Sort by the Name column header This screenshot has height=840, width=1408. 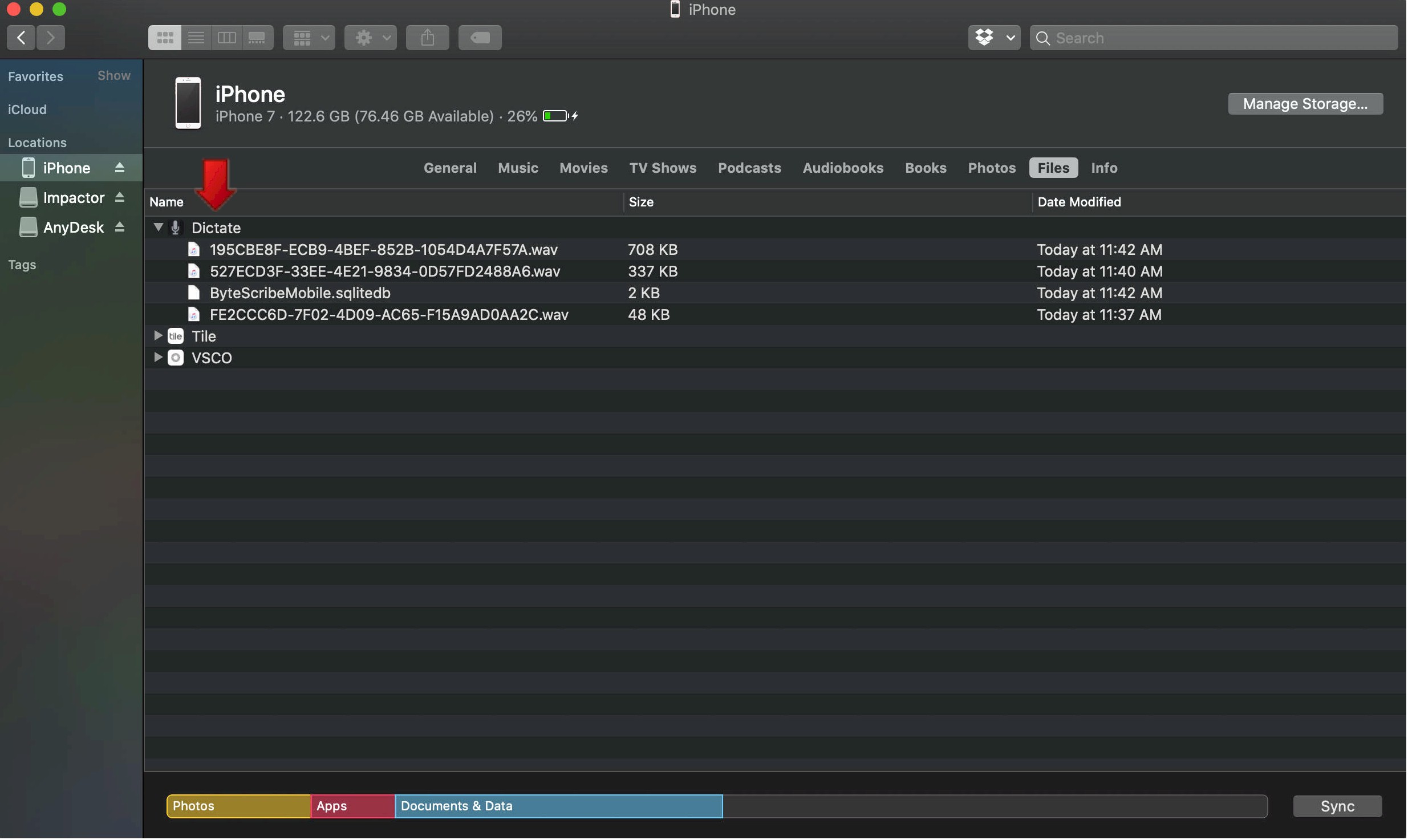pyautogui.click(x=384, y=202)
